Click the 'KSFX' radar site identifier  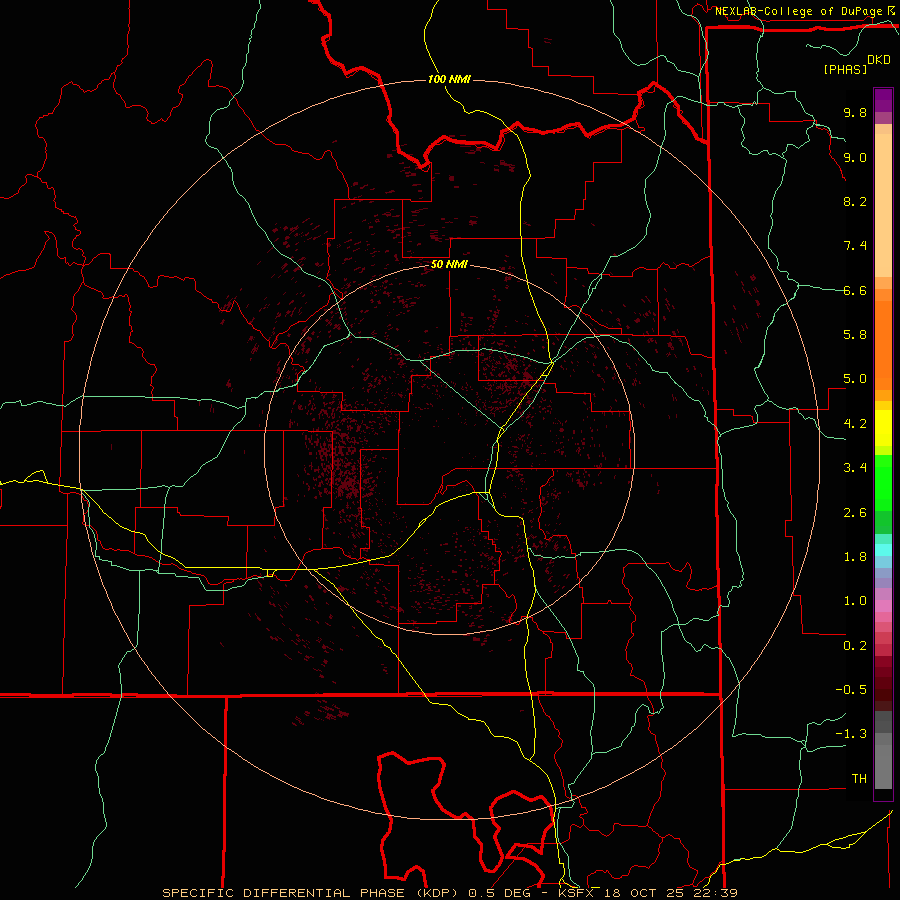coord(576,893)
